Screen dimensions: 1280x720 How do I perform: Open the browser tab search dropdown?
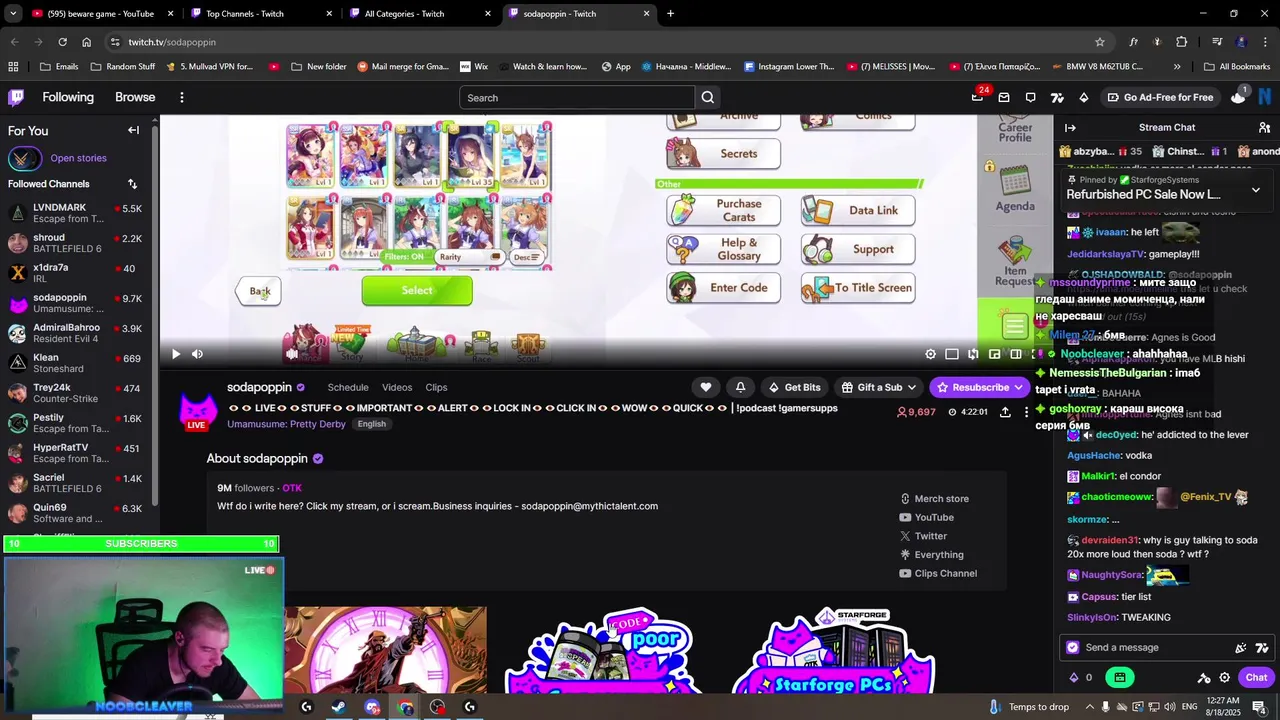click(13, 14)
